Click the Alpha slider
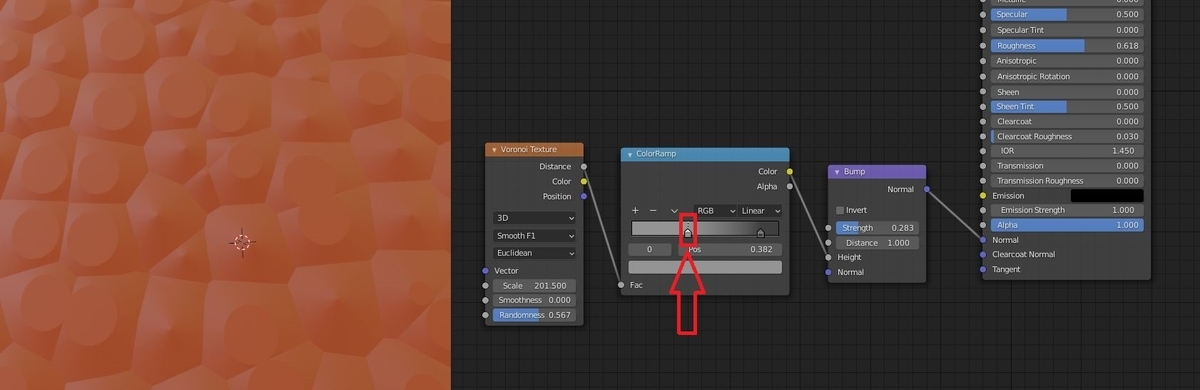This screenshot has width=1200, height=390. coord(1067,225)
